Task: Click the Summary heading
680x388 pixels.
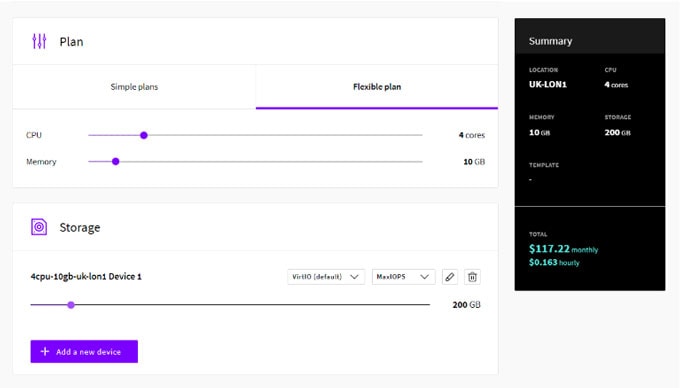Action: (x=550, y=41)
